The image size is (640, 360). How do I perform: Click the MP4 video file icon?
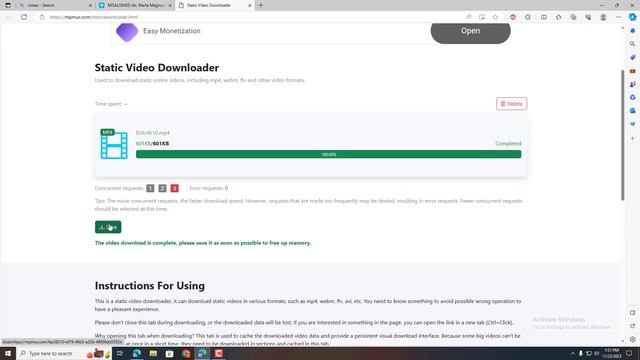(x=114, y=144)
